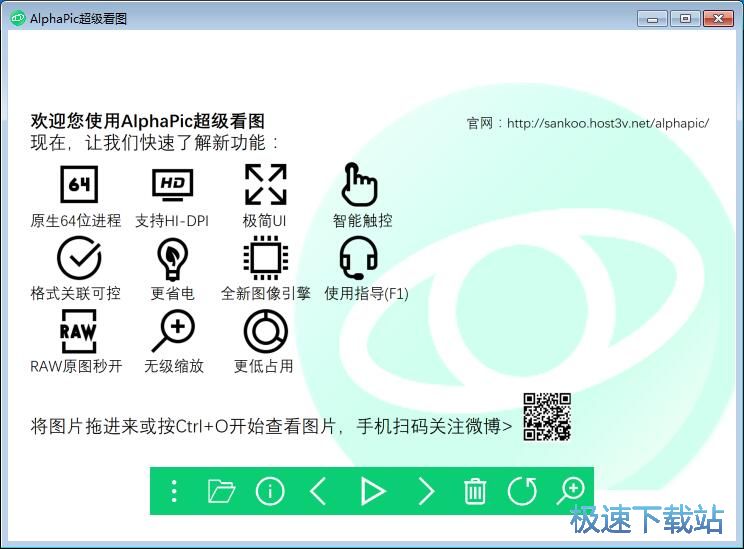Viewport: 744px width, 549px height.
Task: Click the HD monitor icon
Action: pyautogui.click(x=172, y=184)
